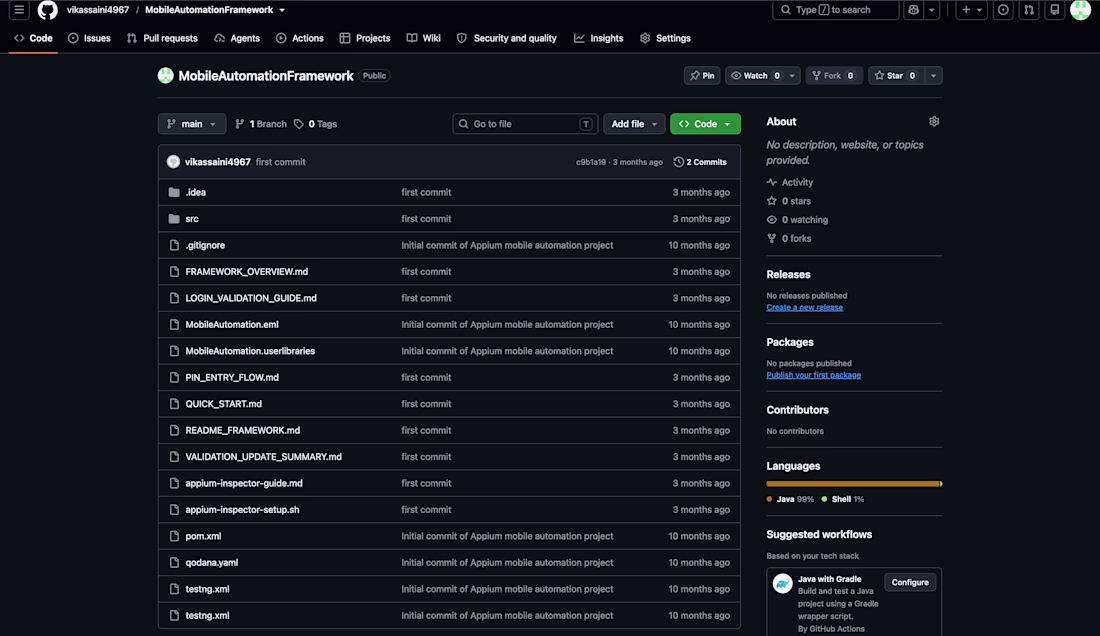Click the GitHub logo home icon

click(48, 10)
